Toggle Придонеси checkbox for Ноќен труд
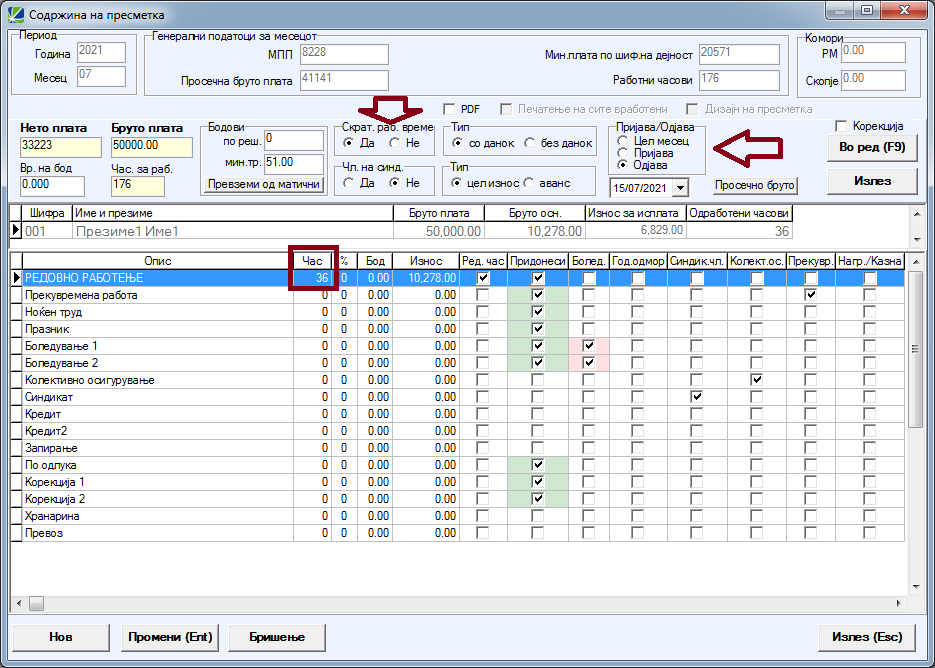Image resolution: width=935 pixels, height=668 pixels. click(x=538, y=312)
